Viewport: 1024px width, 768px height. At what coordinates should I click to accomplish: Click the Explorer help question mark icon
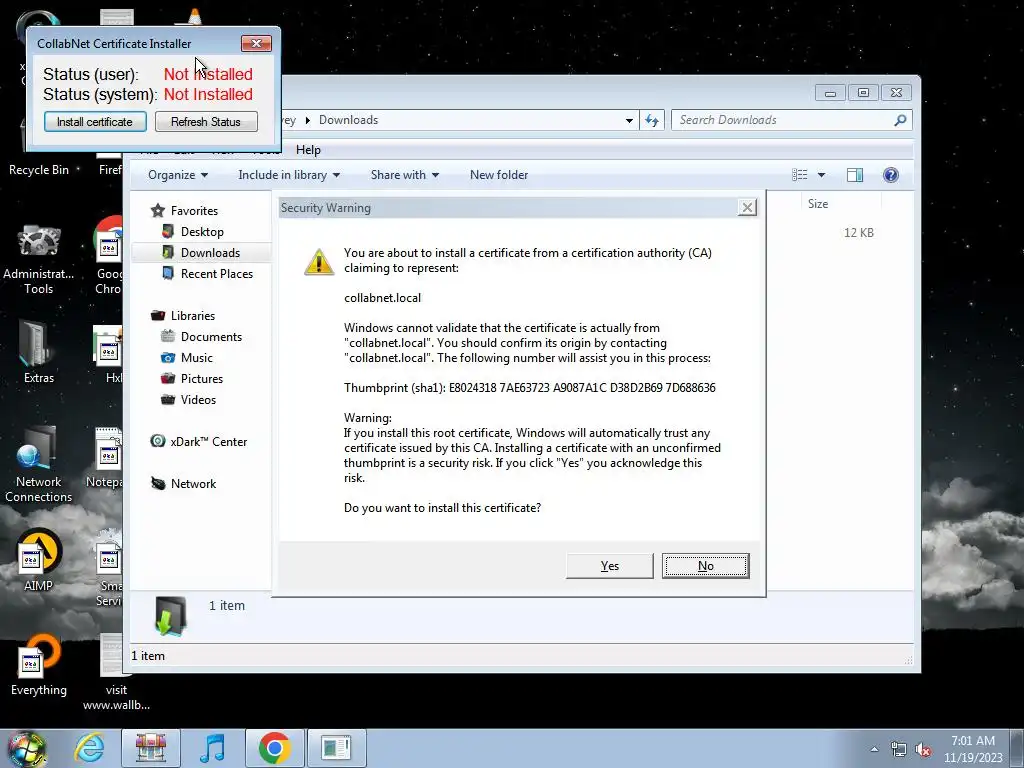click(x=891, y=175)
